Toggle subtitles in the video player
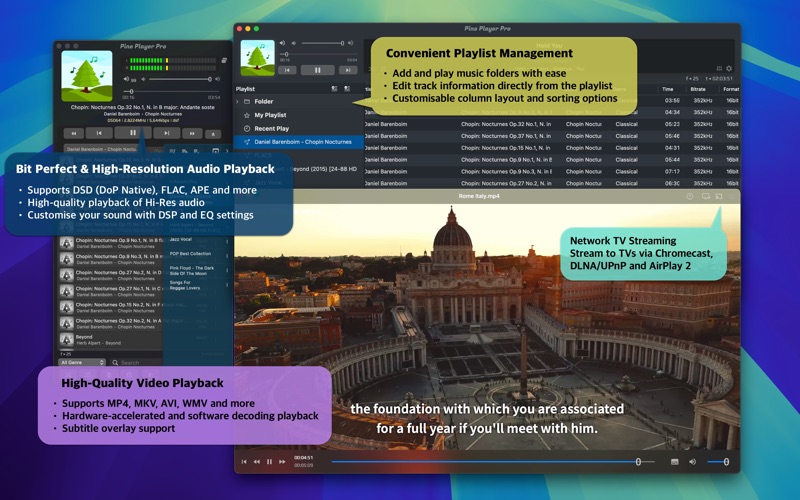 click(674, 462)
